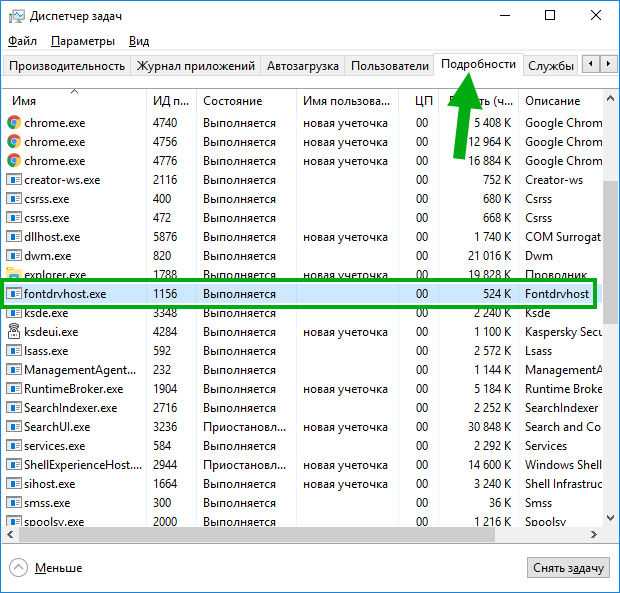Sort by Состояние column header

click(x=246, y=100)
